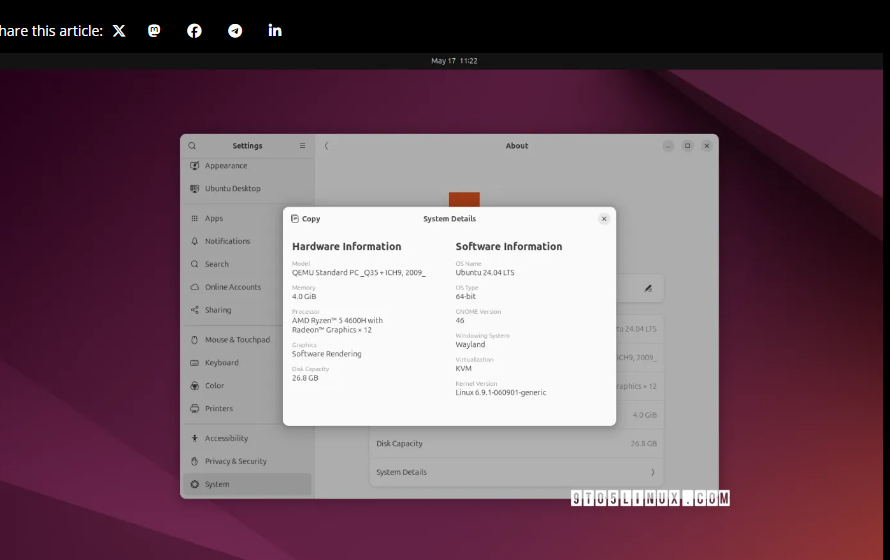Click the Privacy & Security icon

(195, 461)
